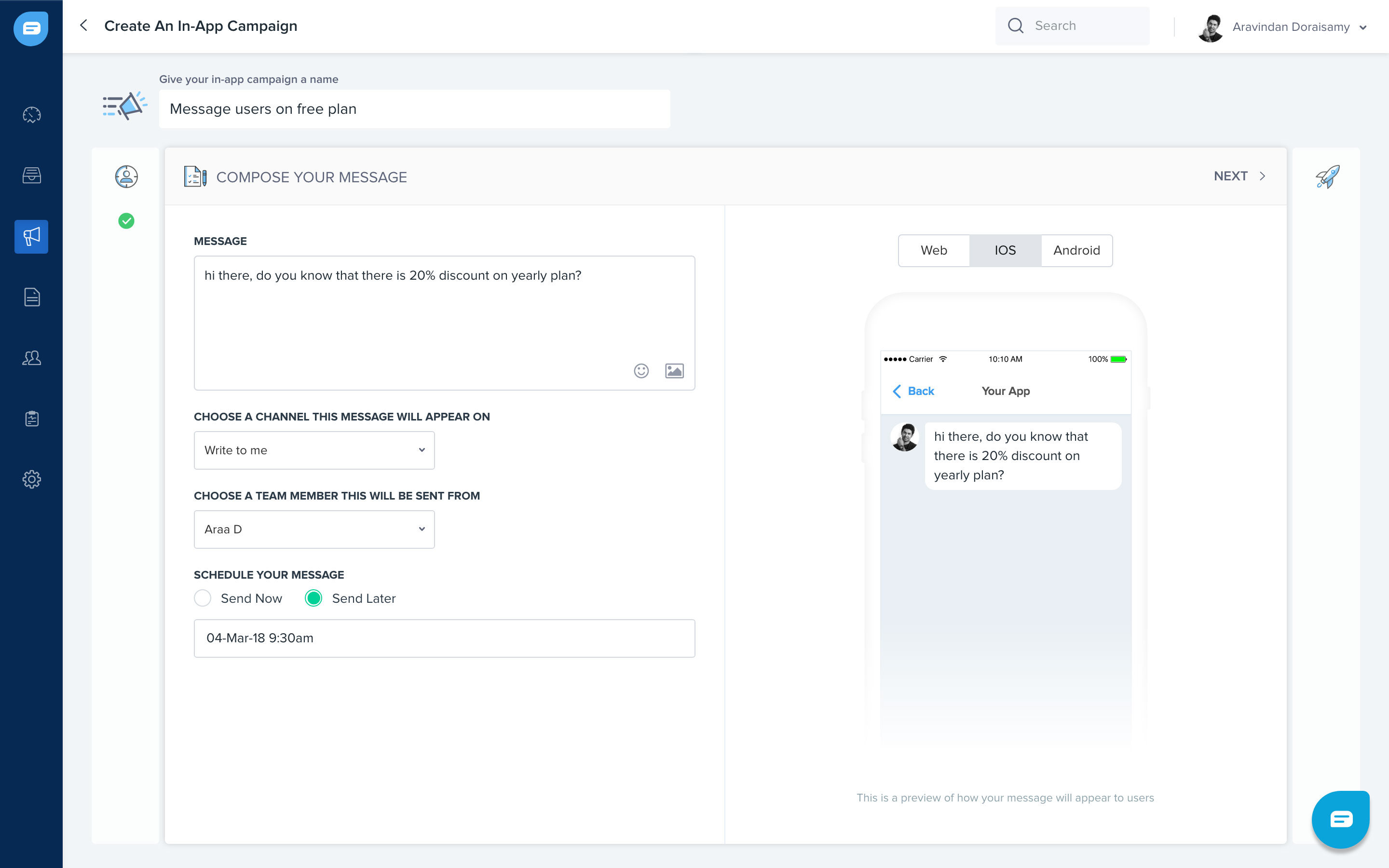The height and width of the screenshot is (868, 1389).
Task: Click the audience target step icon
Action: tap(126, 177)
